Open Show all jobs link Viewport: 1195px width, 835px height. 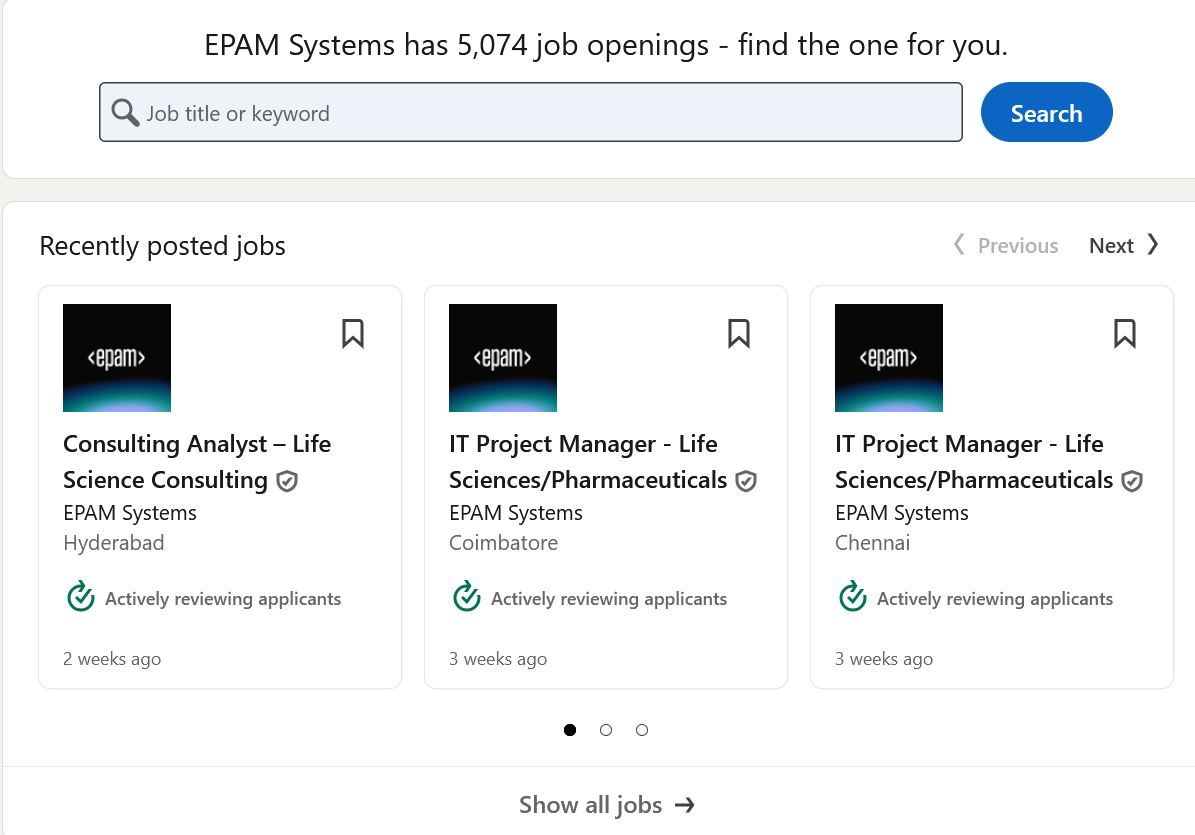[x=607, y=805]
